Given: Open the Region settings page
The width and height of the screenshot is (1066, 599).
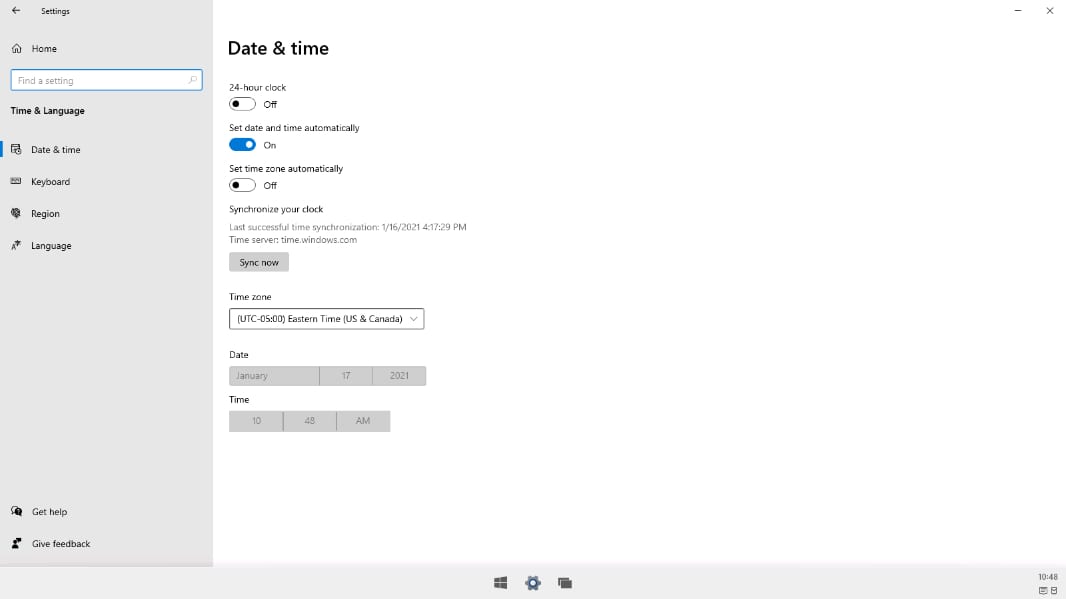Looking at the screenshot, I should (x=45, y=214).
